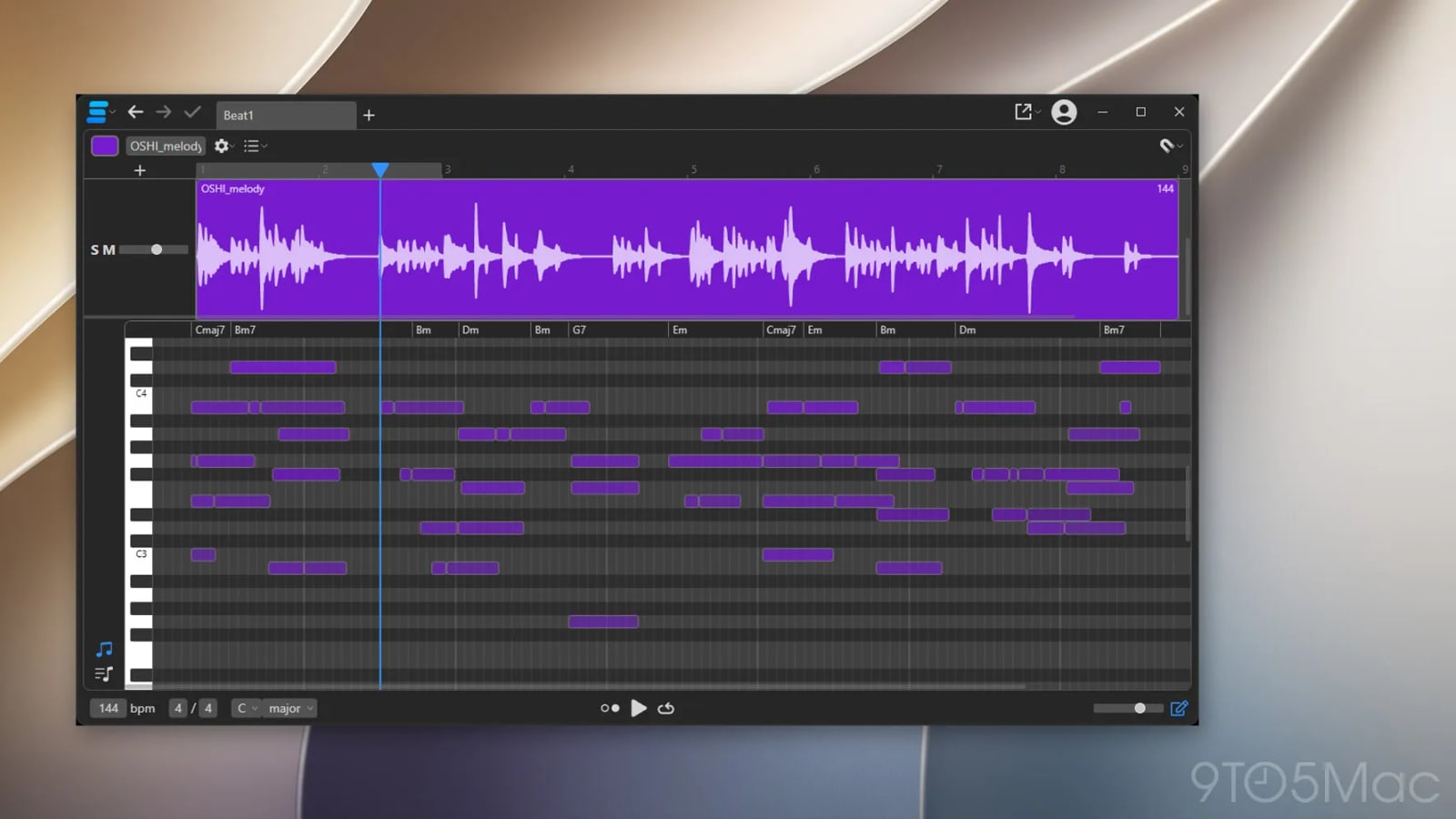Adjust the zoom slider at bottom right
Screen dimensions: 1456x819
1139,708
